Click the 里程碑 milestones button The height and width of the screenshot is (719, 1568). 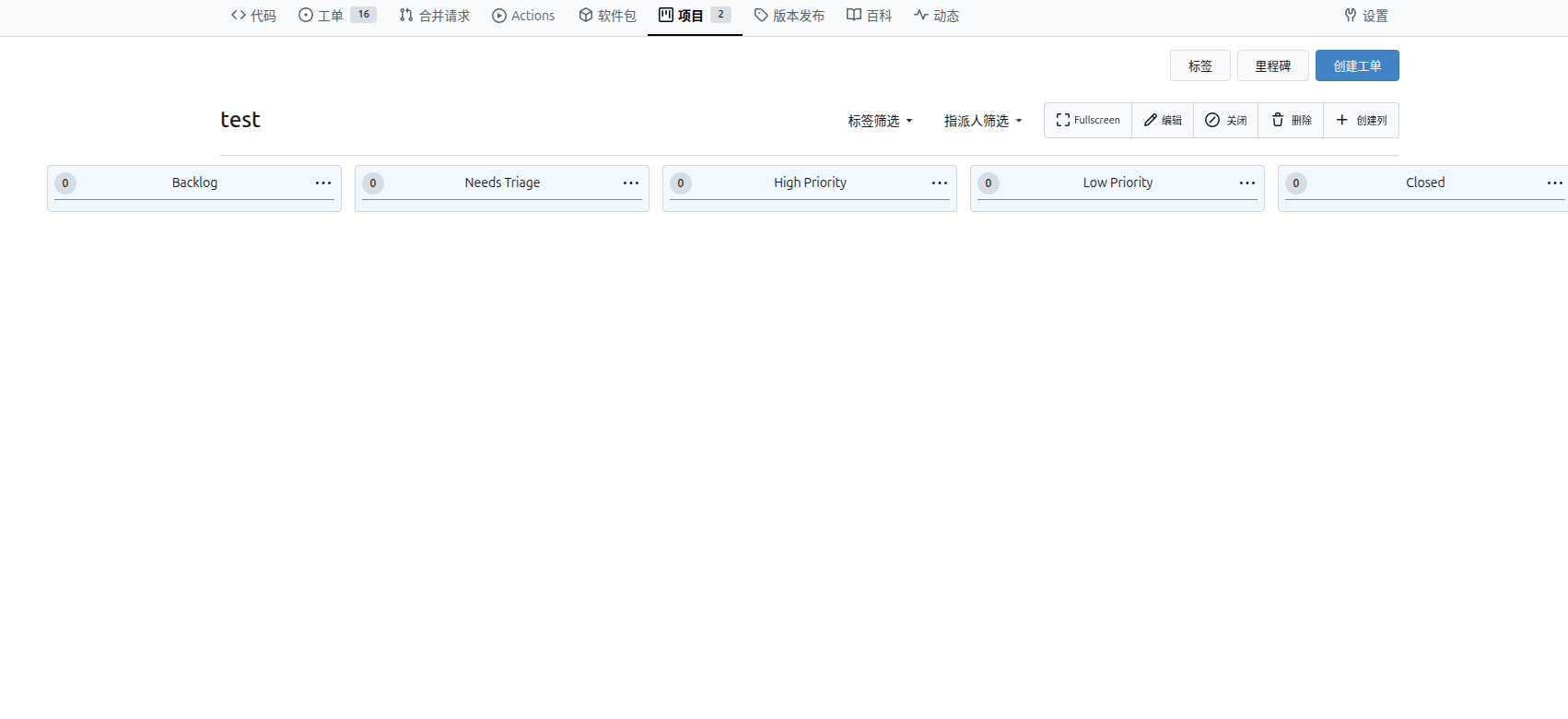tap(1272, 65)
